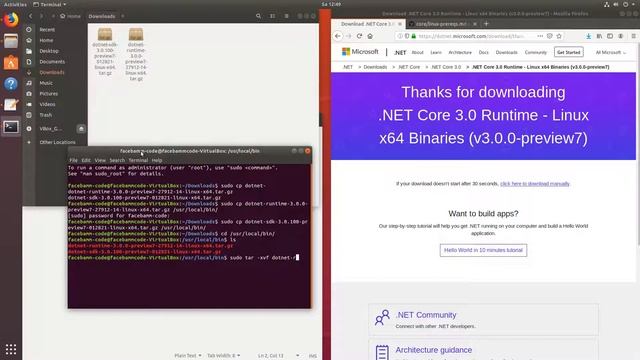640x360 pixels.
Task: Select Recent in the Files sidebar
Action: click(x=47, y=30)
